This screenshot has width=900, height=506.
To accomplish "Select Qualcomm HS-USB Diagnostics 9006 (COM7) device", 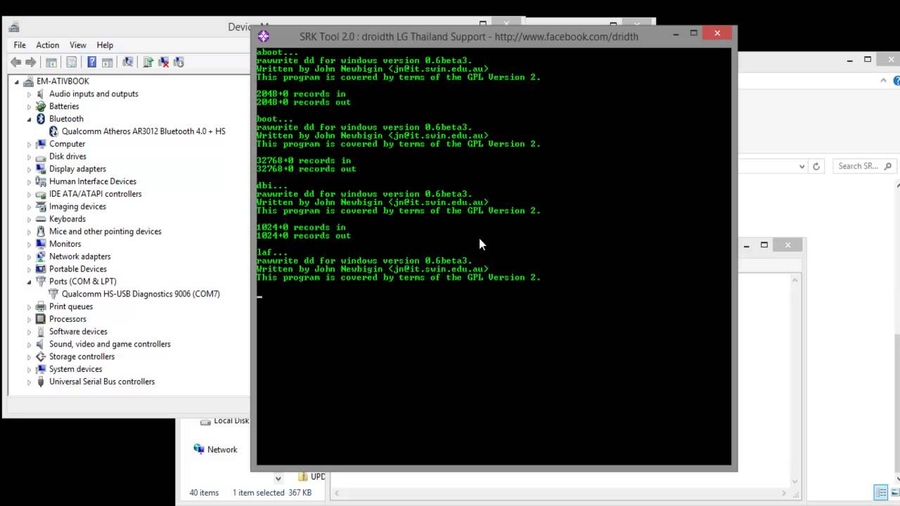I will coord(140,294).
